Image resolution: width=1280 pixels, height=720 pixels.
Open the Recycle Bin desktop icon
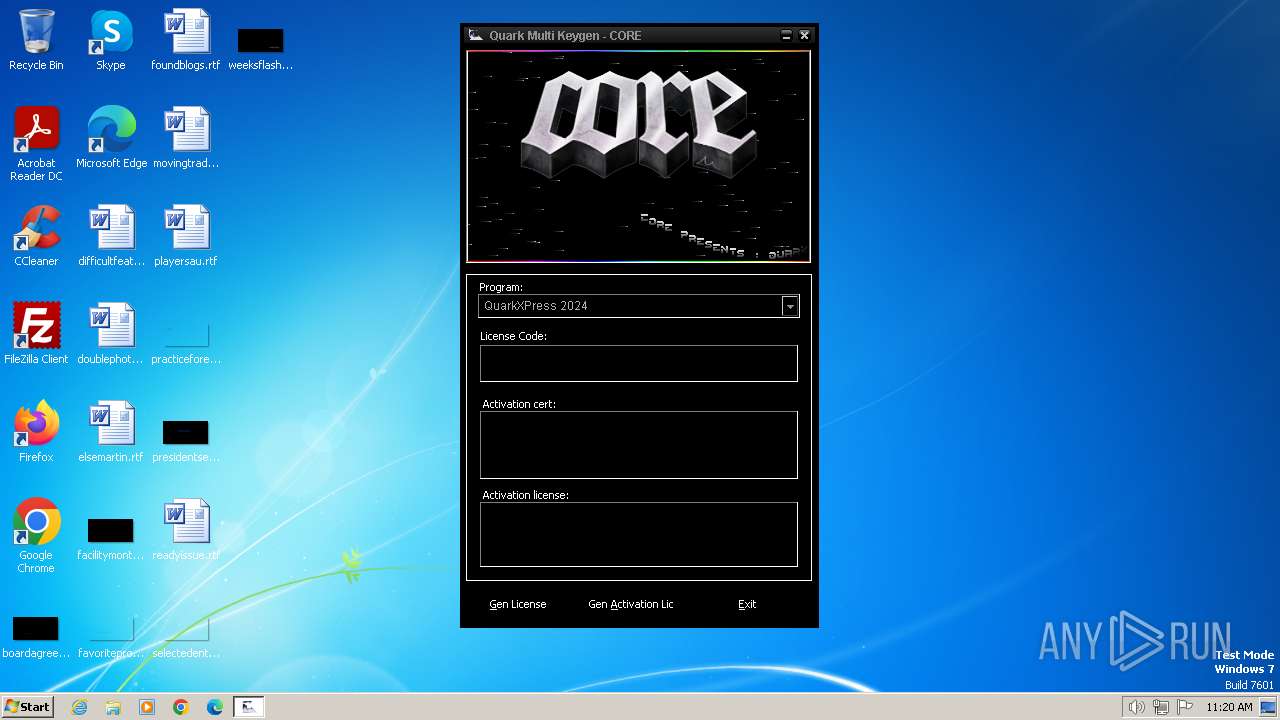click(36, 40)
